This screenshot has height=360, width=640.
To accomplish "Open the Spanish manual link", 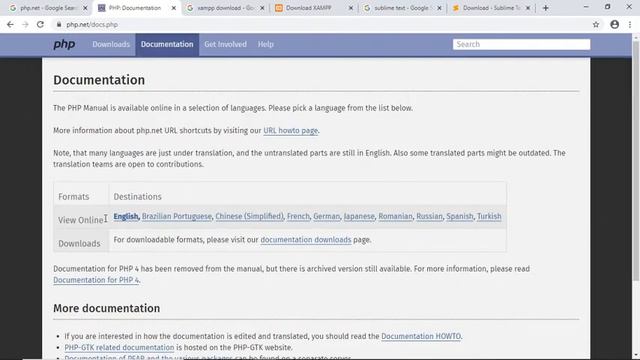I will (460, 216).
